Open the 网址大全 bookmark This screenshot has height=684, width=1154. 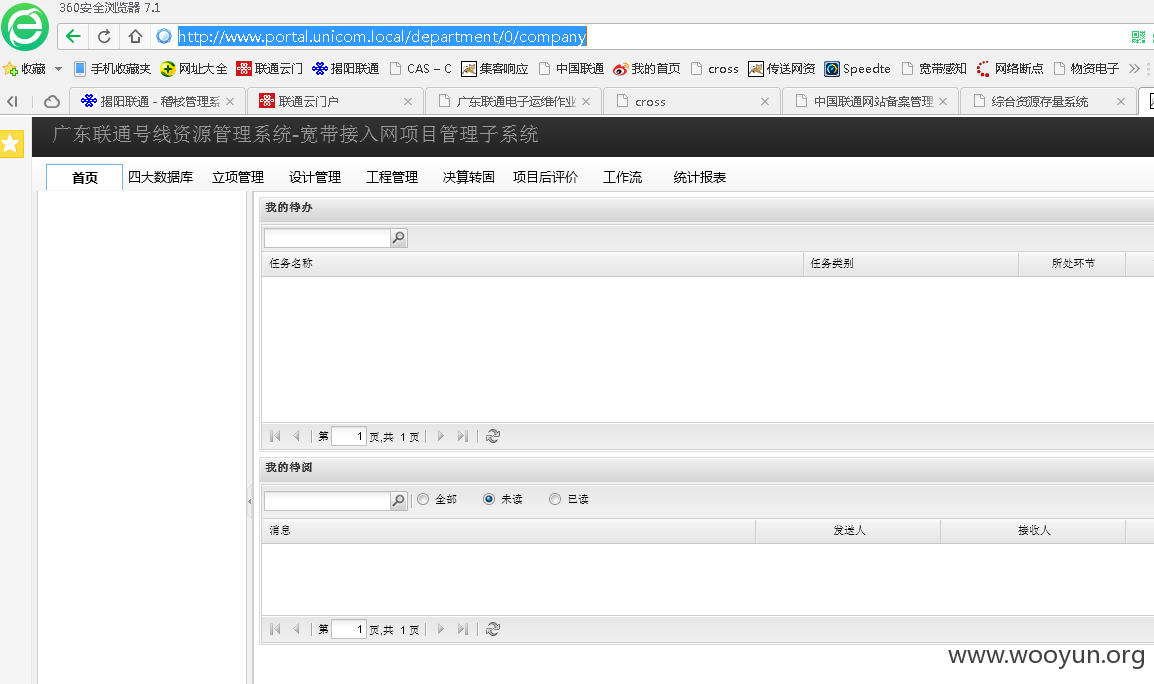(194, 68)
